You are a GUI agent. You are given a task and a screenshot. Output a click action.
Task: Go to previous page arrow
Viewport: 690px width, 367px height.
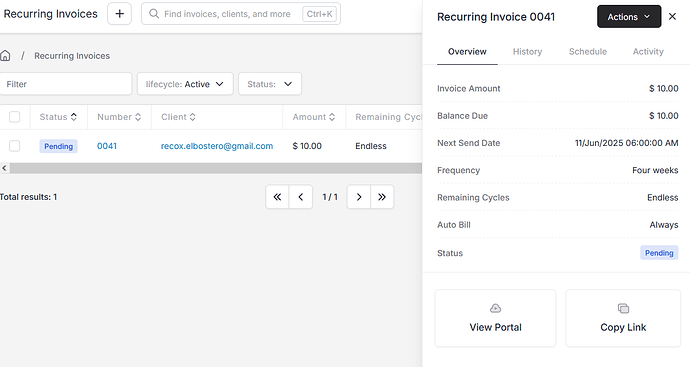click(x=301, y=197)
